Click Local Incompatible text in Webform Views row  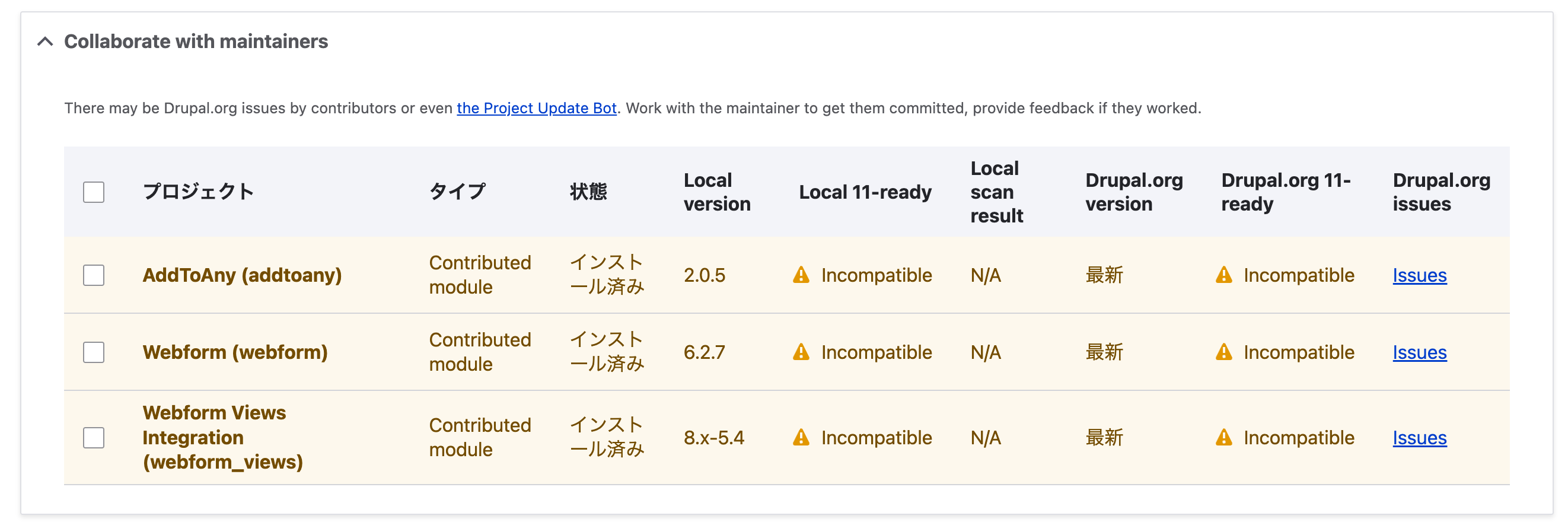coord(877,437)
